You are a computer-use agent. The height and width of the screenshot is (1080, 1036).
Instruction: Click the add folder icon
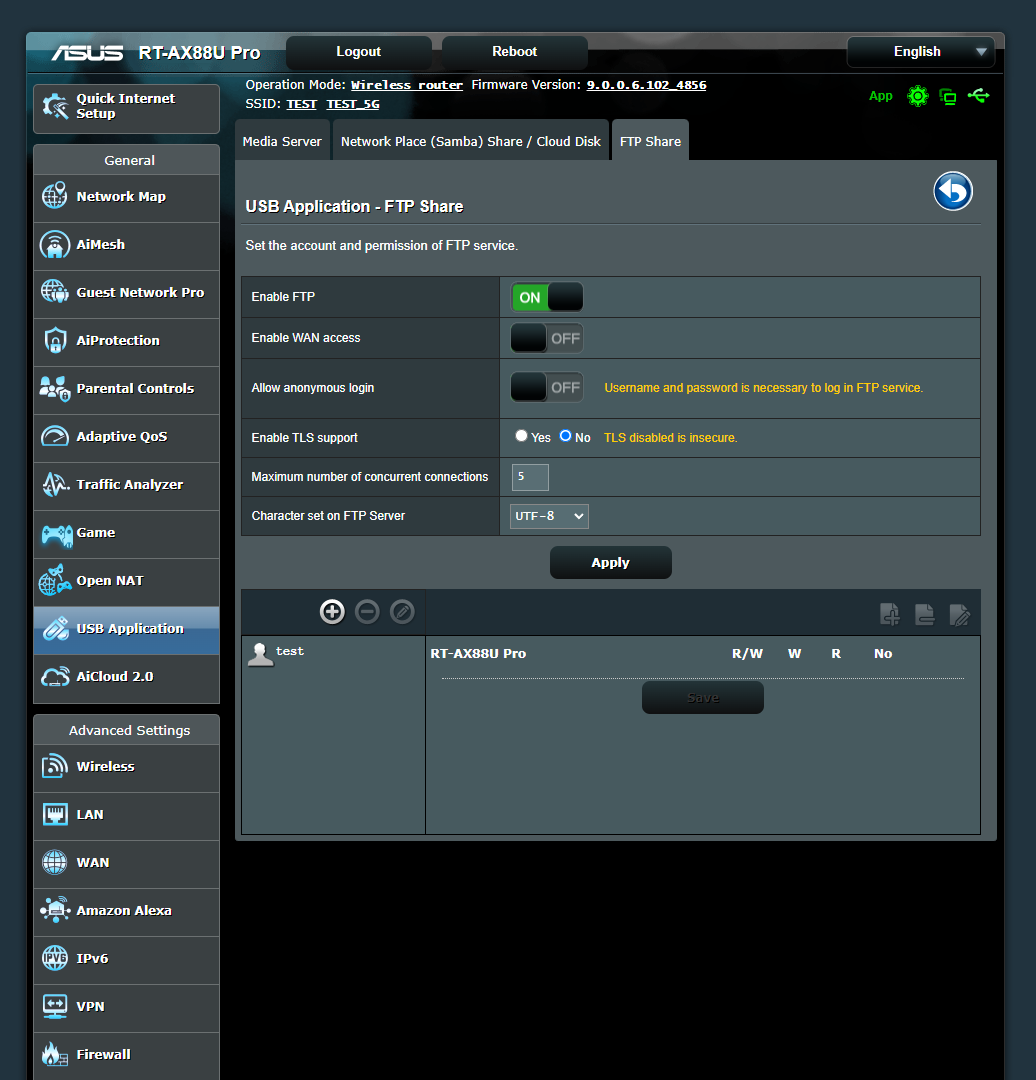pyautogui.click(x=890, y=614)
